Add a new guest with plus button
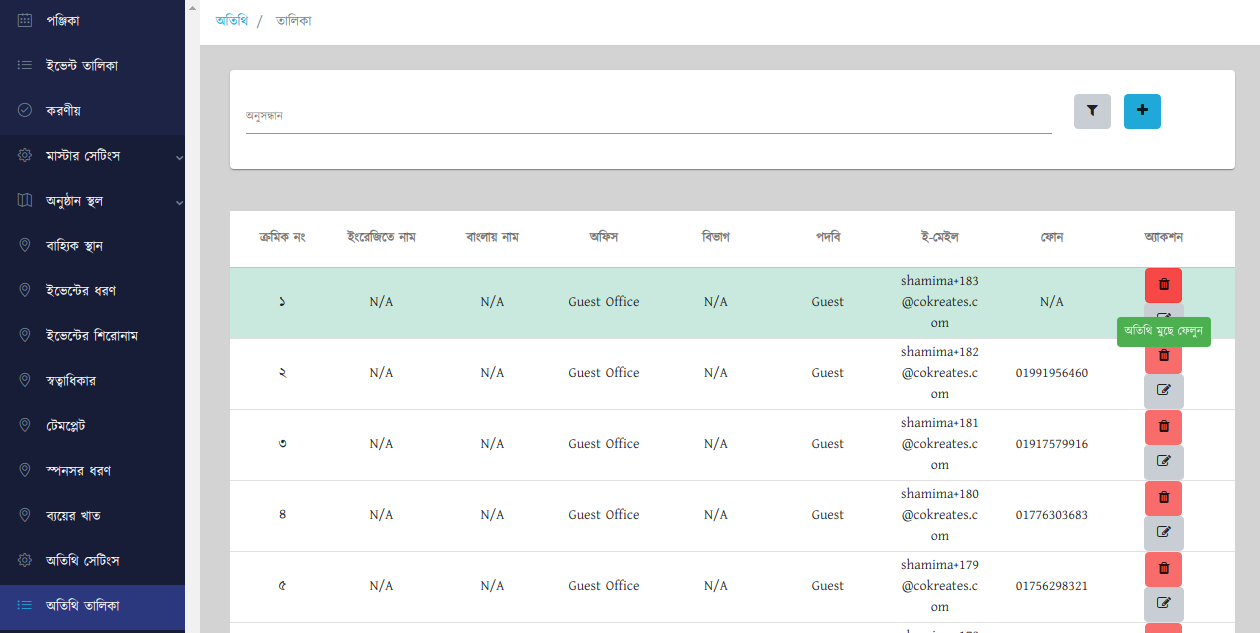1260x633 pixels. (1142, 111)
